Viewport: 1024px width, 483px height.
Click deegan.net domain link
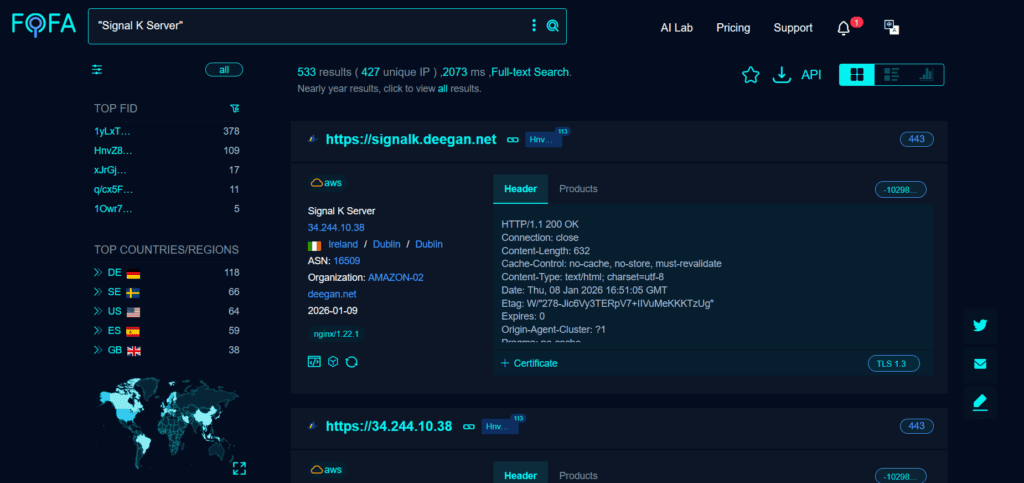(x=332, y=294)
